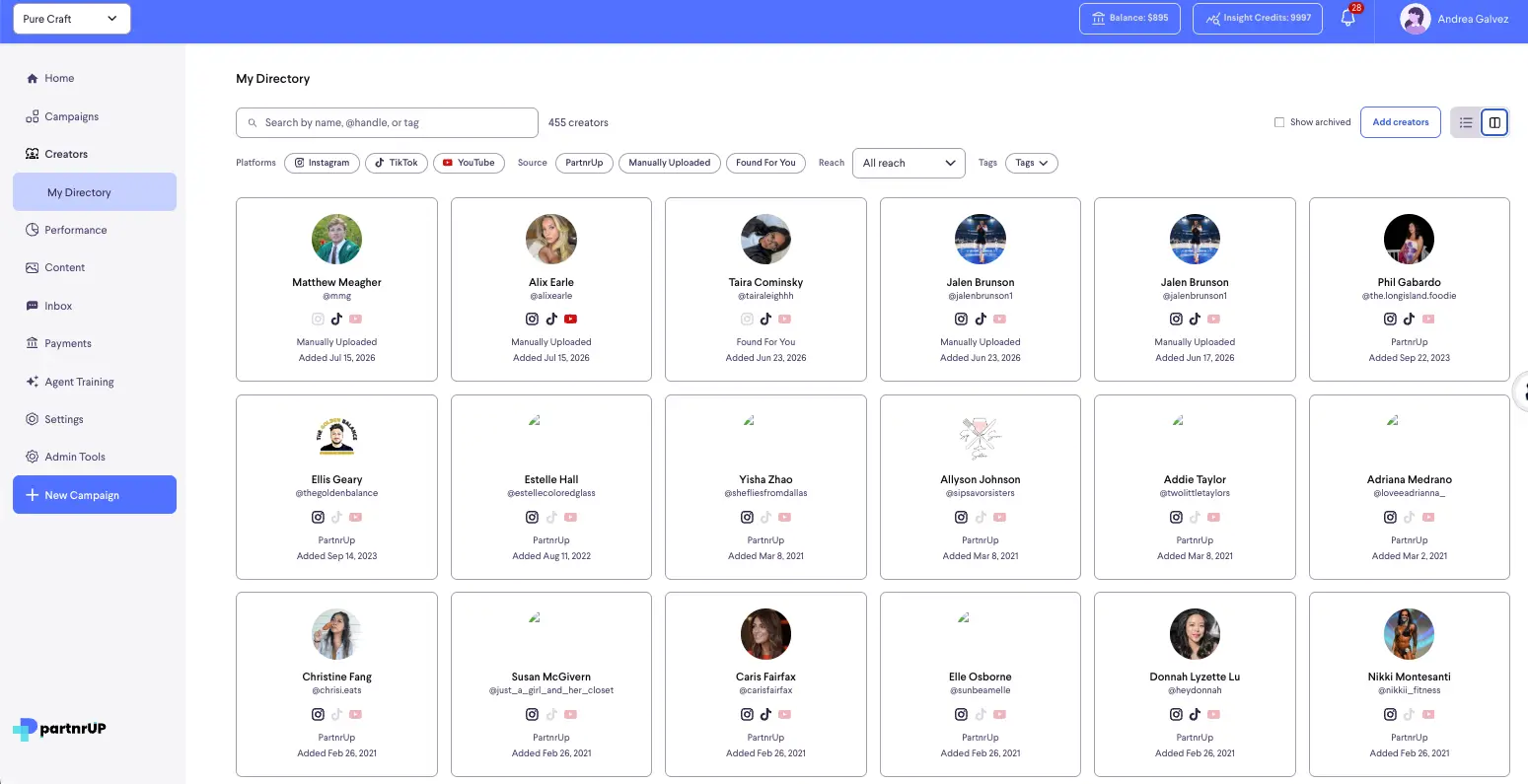Click Admin Tools gear icon
This screenshot has width=1528, height=784.
pyautogui.click(x=33, y=457)
